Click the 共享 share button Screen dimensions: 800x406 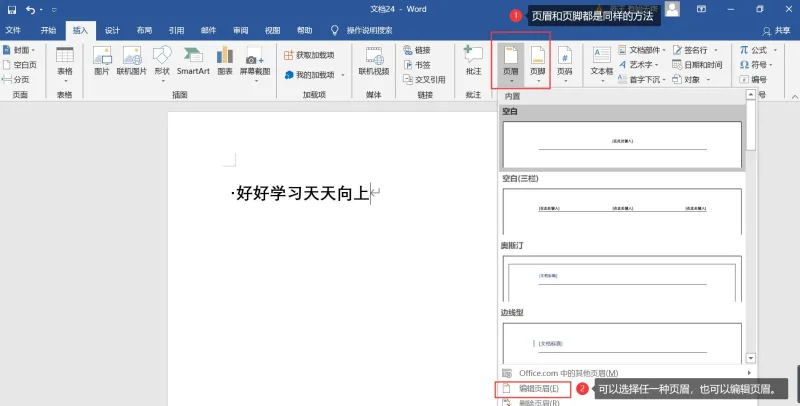click(777, 31)
